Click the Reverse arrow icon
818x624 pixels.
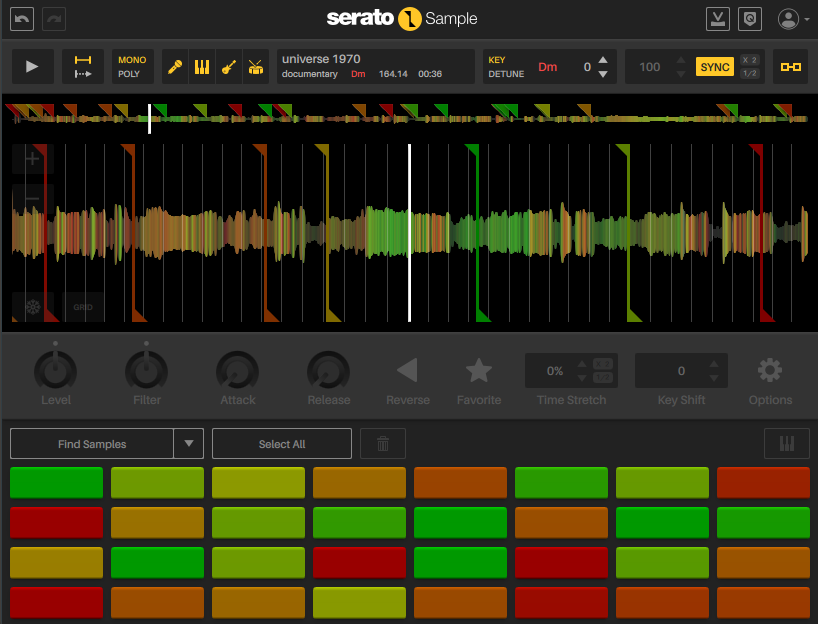pyautogui.click(x=407, y=371)
